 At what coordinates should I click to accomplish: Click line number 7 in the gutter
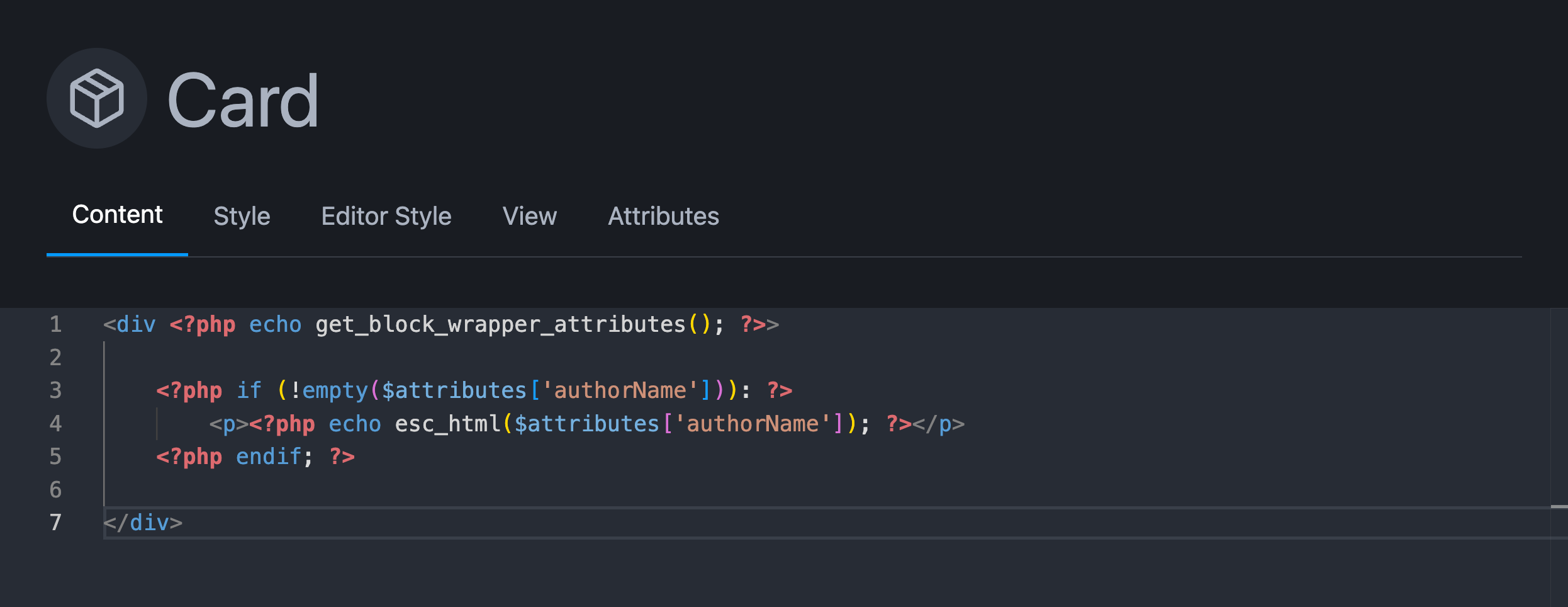55,523
